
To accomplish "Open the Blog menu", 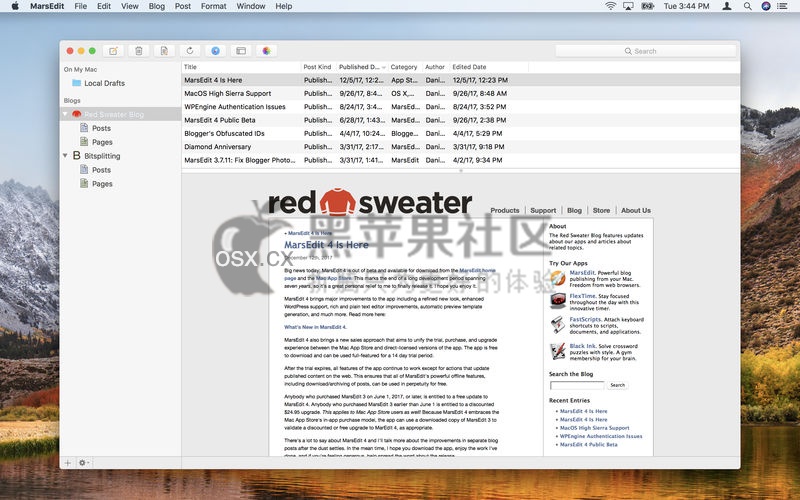I will click(157, 6).
